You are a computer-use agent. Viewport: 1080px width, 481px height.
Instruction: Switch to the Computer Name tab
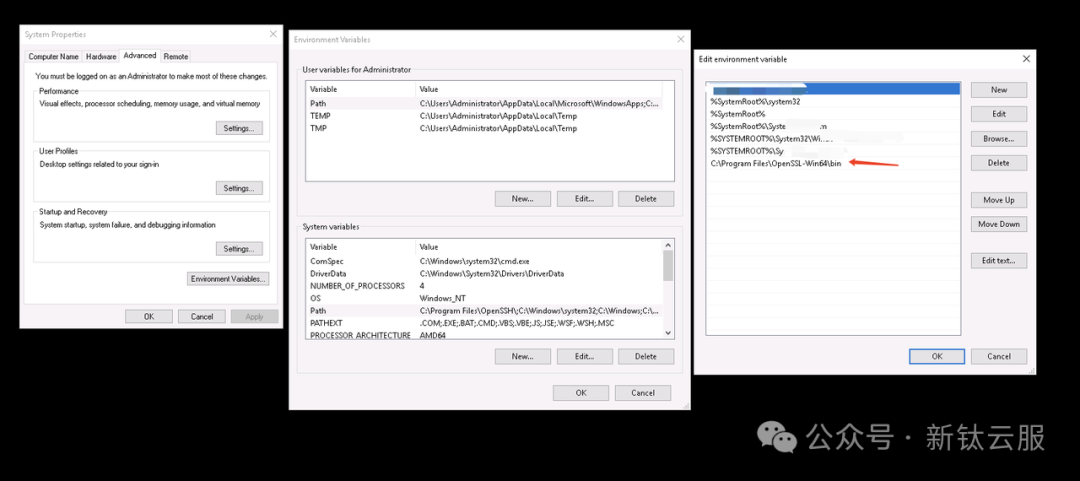pyautogui.click(x=53, y=57)
